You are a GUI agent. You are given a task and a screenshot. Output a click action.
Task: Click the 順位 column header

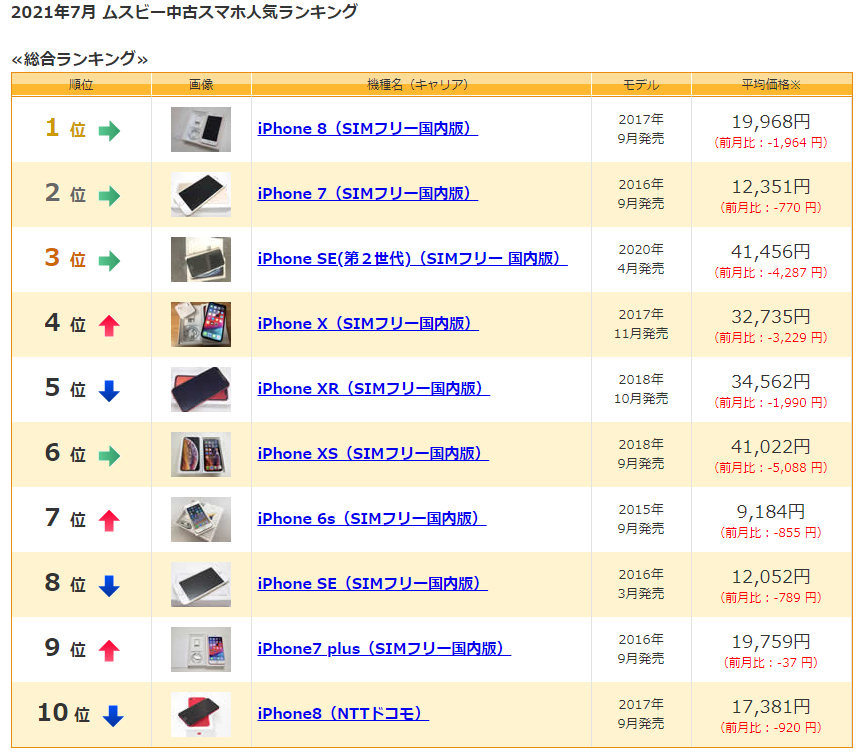[x=81, y=84]
